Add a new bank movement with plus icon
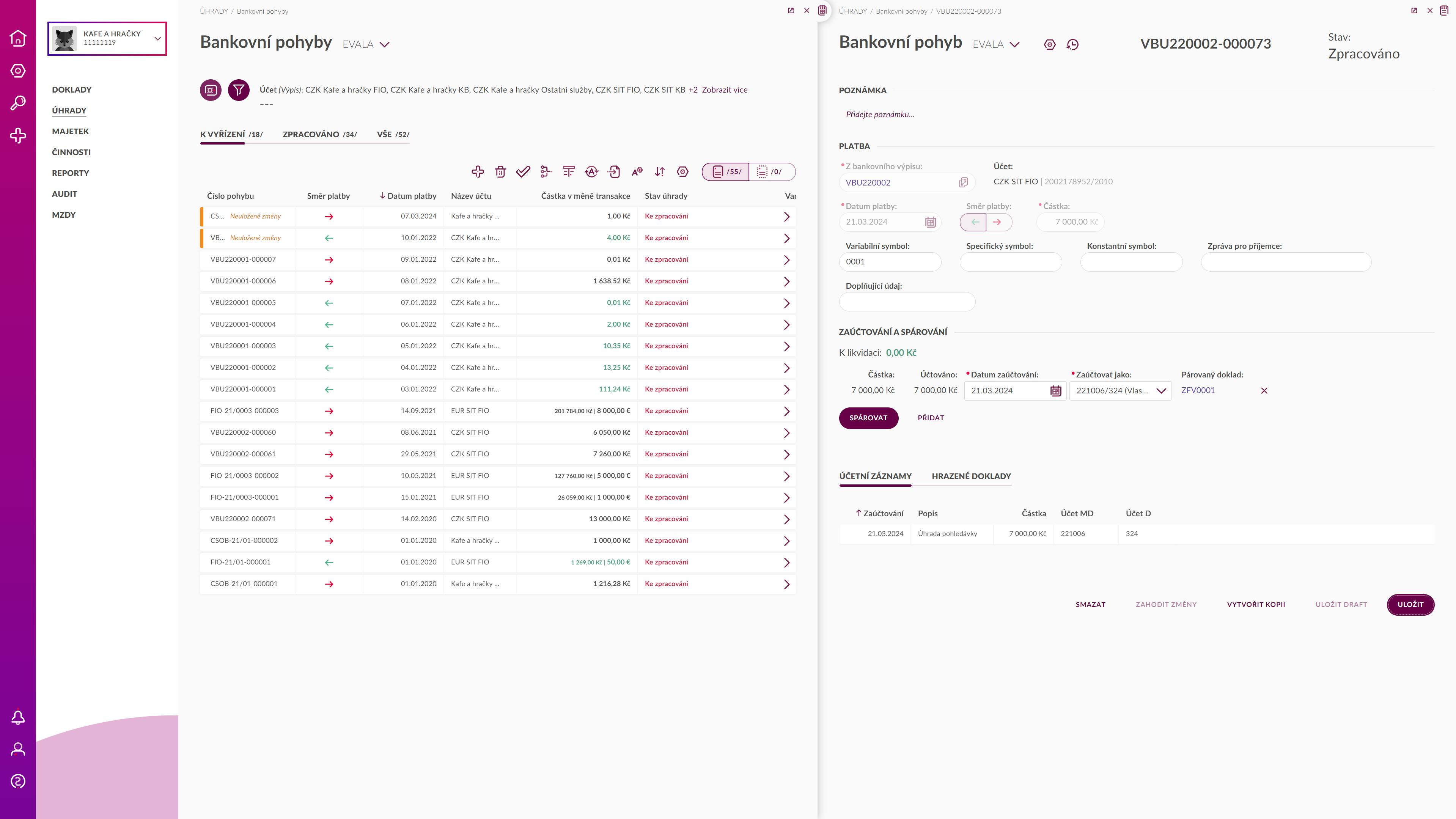The height and width of the screenshot is (819, 1456). pos(478,171)
